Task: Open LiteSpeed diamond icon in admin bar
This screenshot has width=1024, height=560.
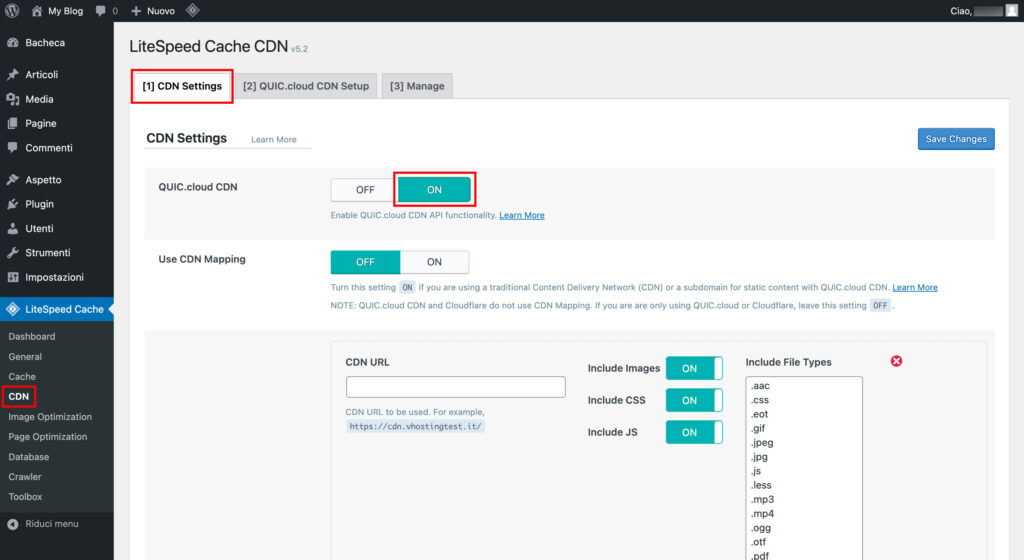Action: (192, 10)
